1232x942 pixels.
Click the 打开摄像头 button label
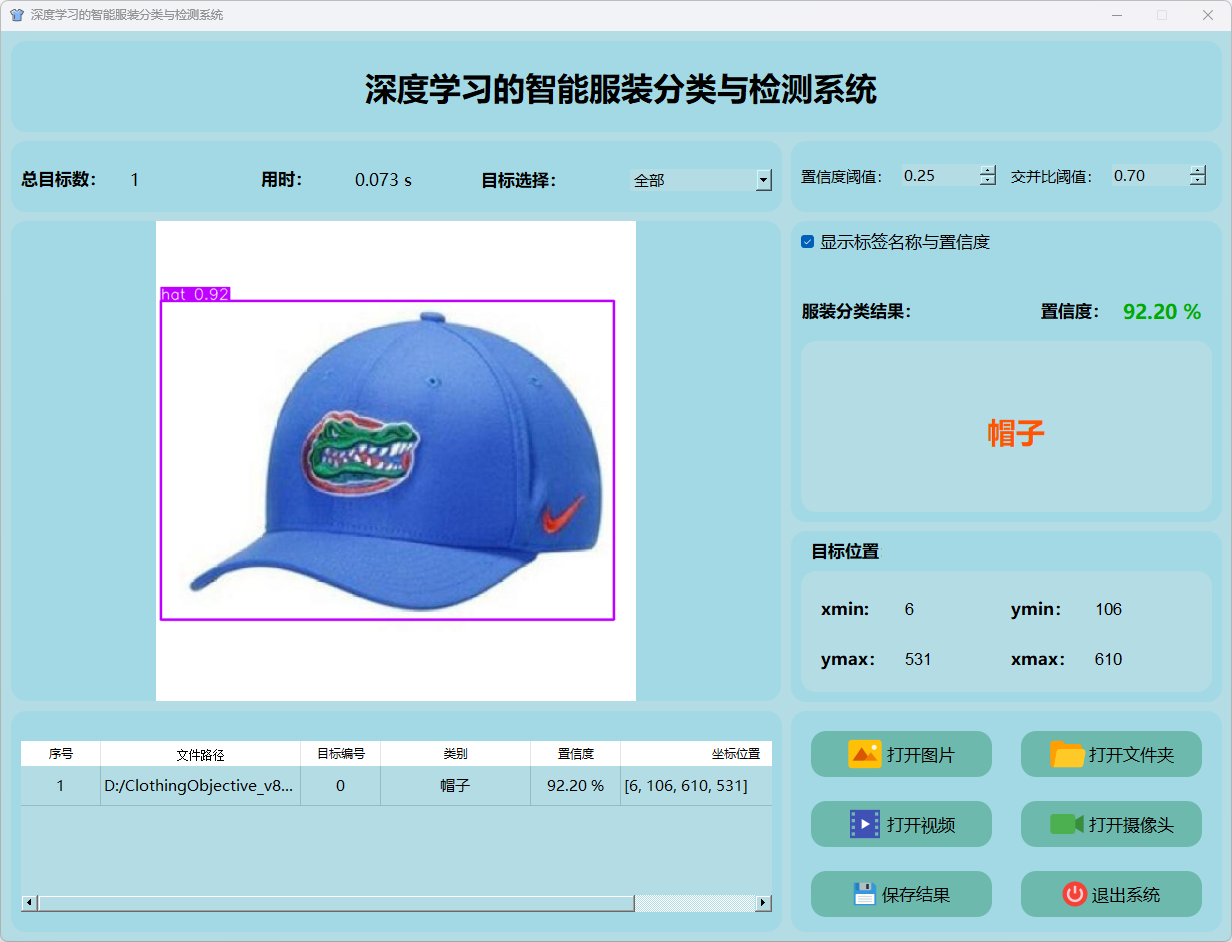pos(1131,825)
